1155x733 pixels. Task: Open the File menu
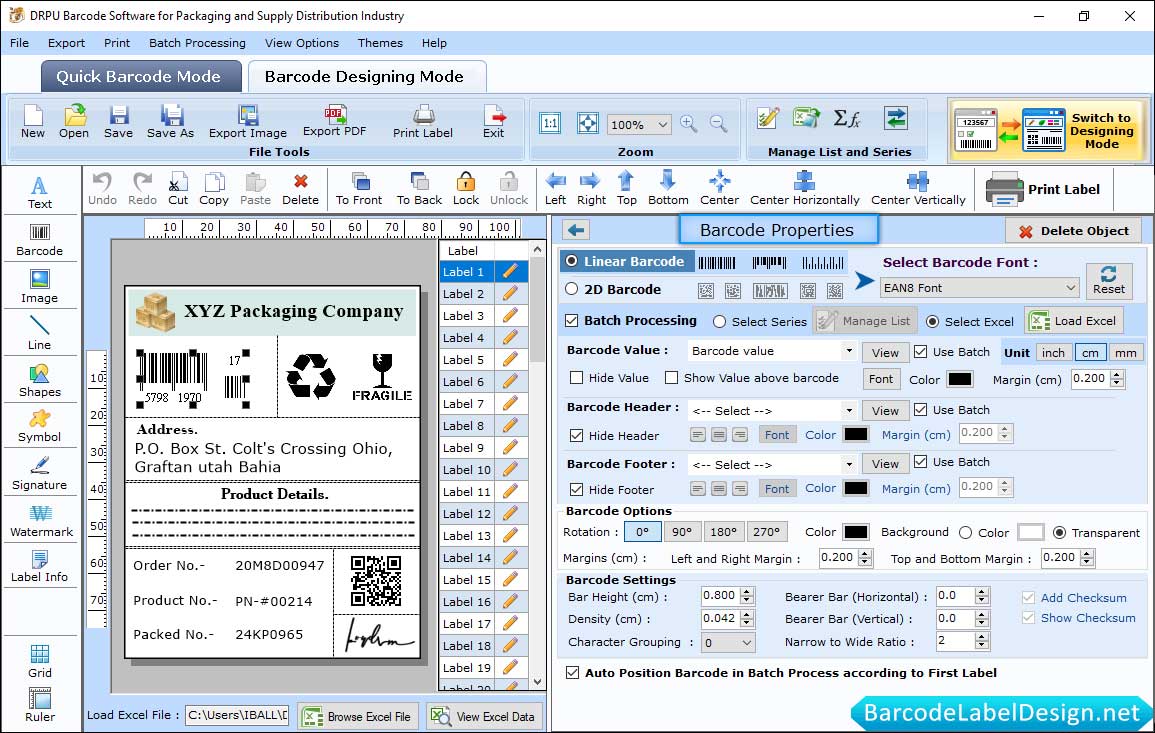click(x=20, y=43)
